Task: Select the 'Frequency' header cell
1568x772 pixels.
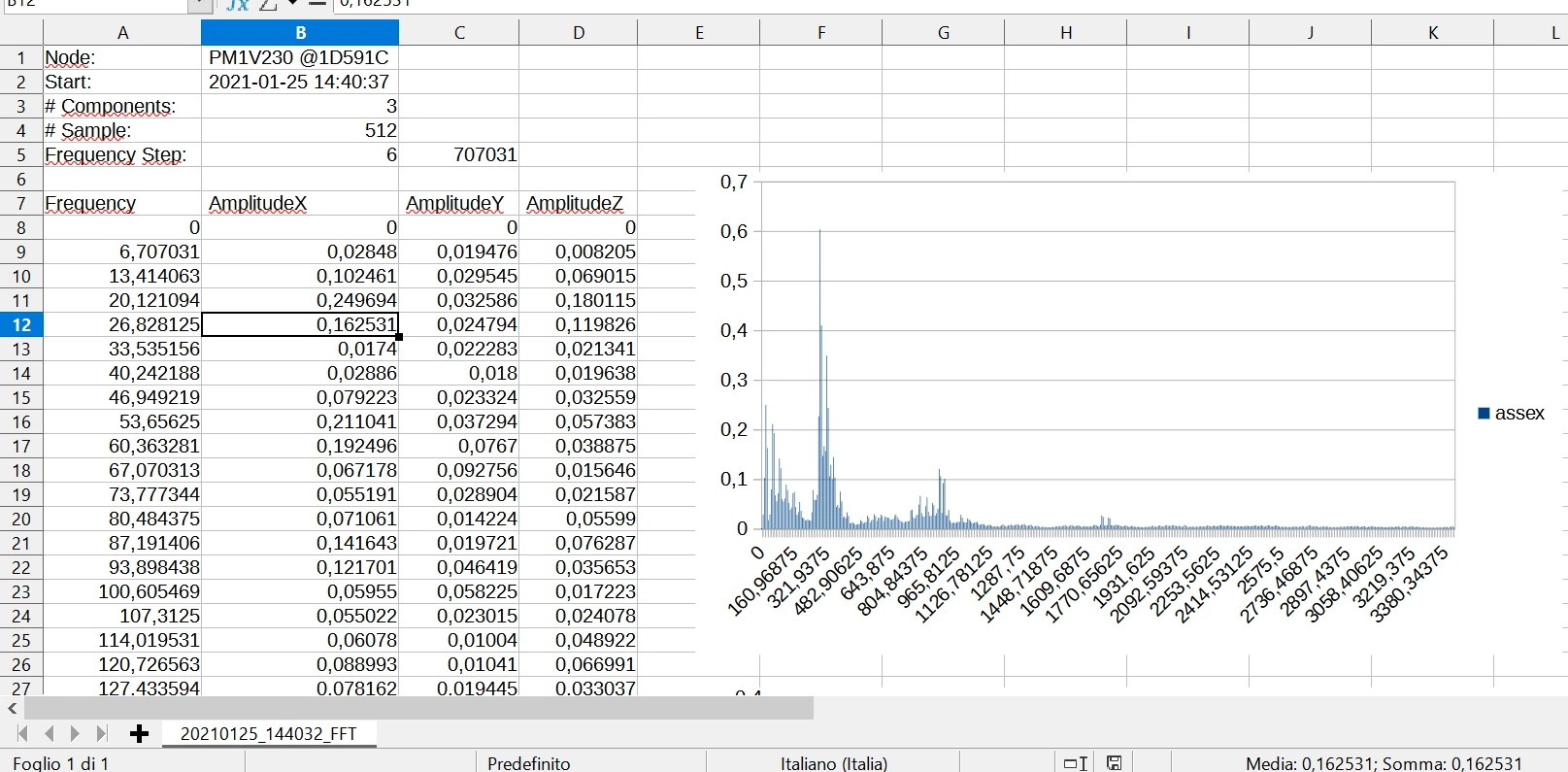Action: click(122, 203)
